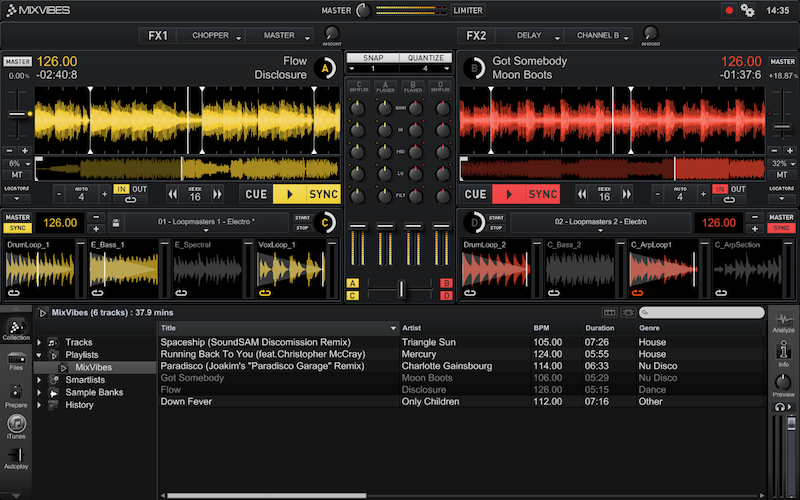Click the crossfader slider in the mixer
The image size is (800, 500).
(401, 288)
